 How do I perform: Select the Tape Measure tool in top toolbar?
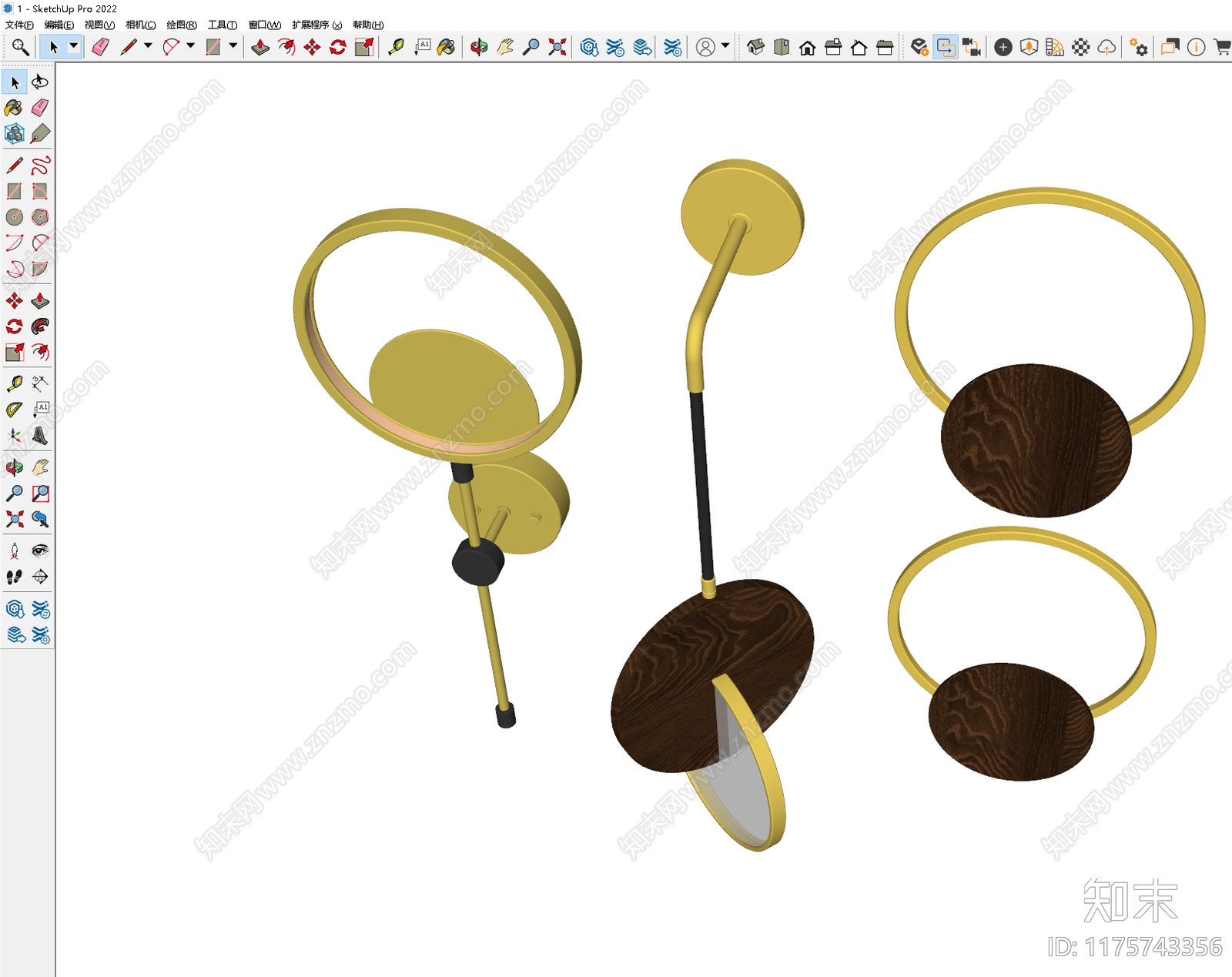397,48
